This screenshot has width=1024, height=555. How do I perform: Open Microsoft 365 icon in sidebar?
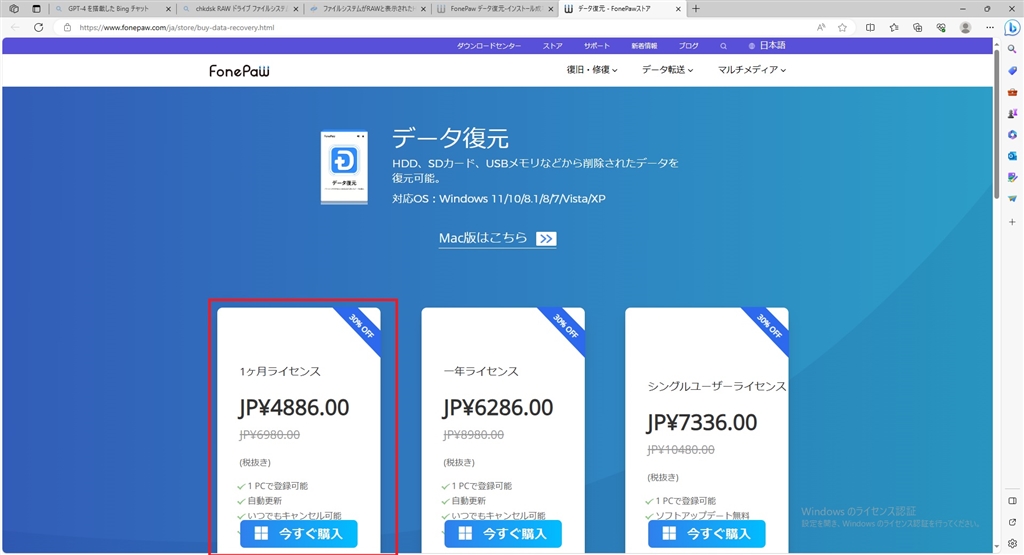[x=1012, y=135]
